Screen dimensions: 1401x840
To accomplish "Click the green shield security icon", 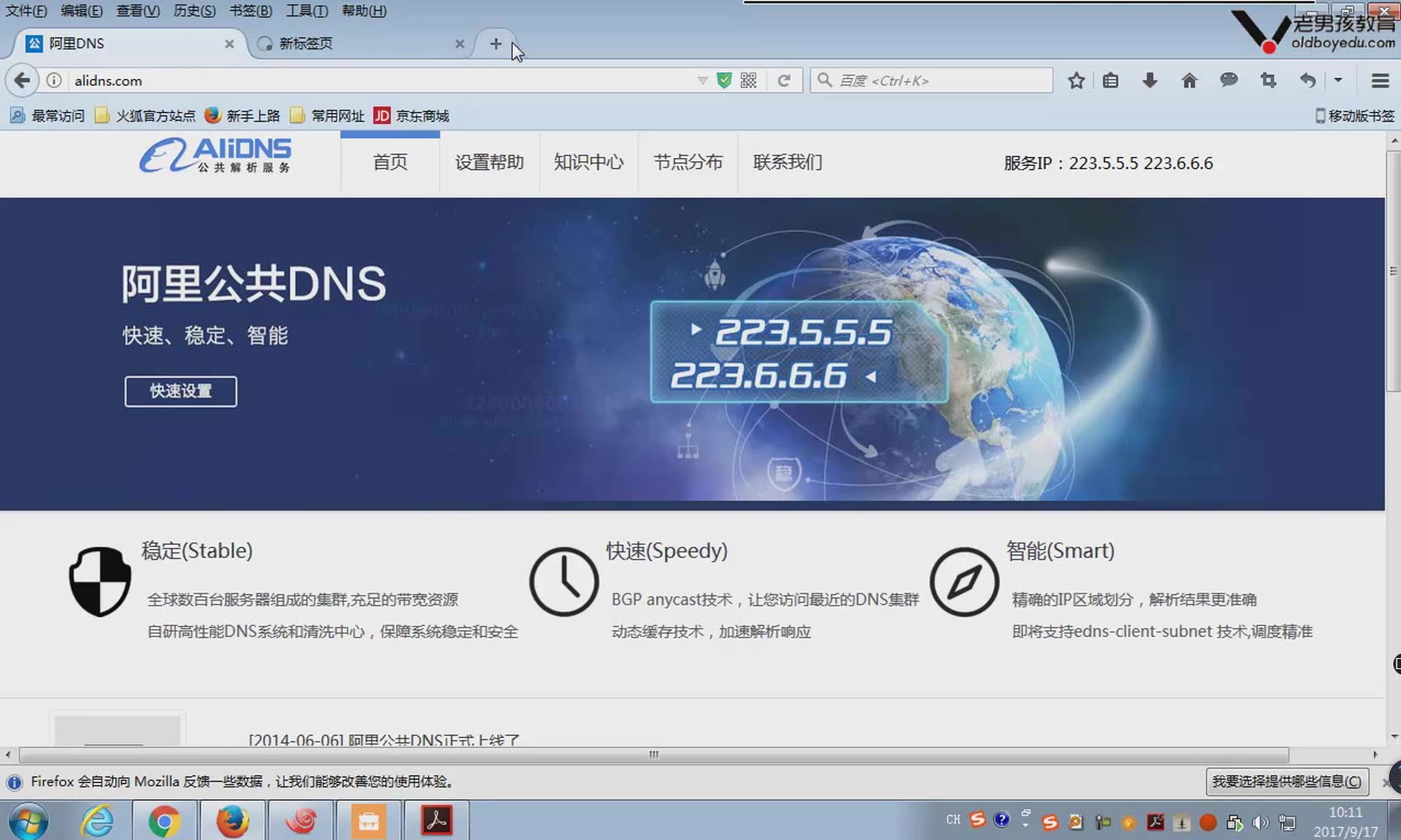I will tap(724, 81).
